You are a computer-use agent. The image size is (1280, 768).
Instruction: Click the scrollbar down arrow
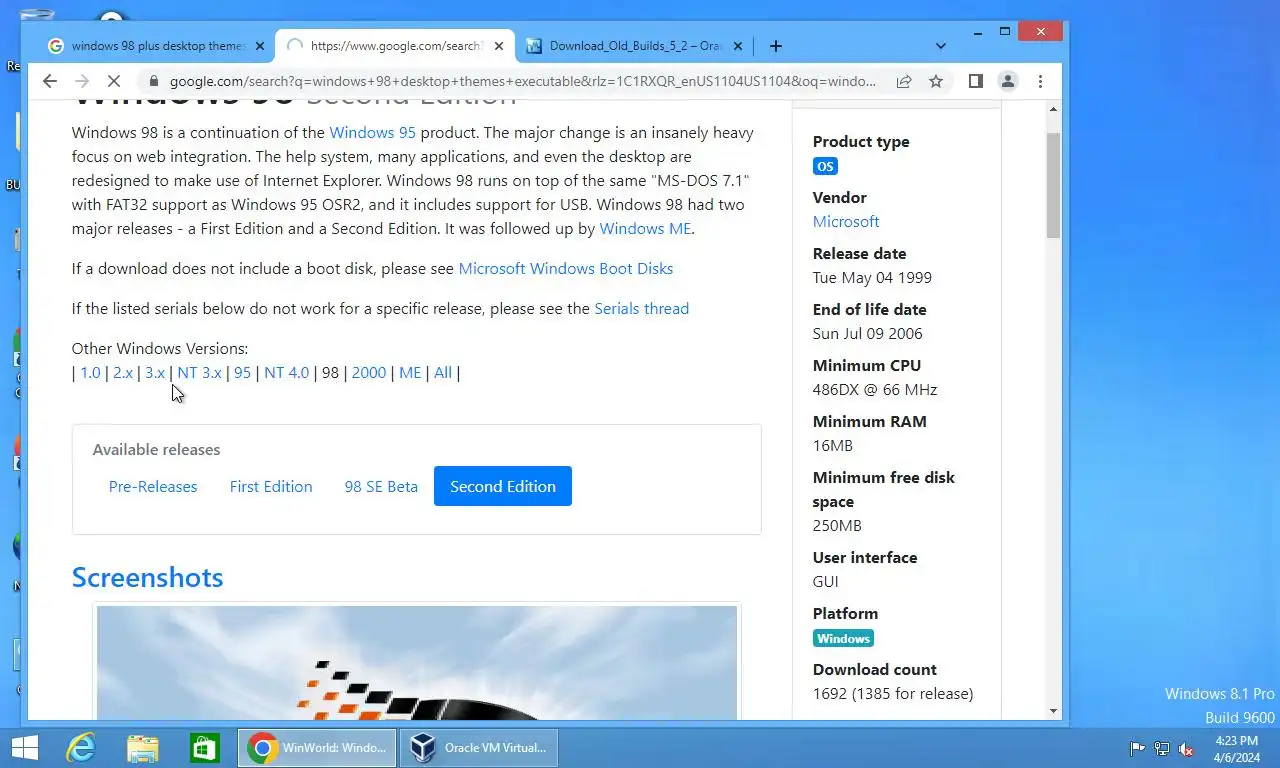1053,711
